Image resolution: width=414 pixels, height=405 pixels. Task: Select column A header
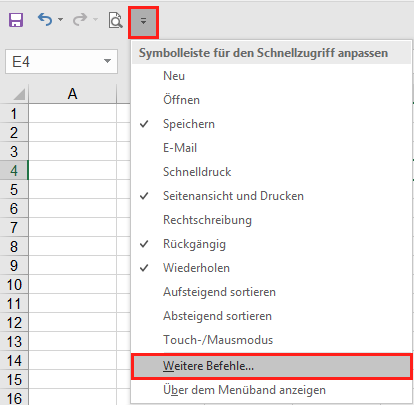73,94
